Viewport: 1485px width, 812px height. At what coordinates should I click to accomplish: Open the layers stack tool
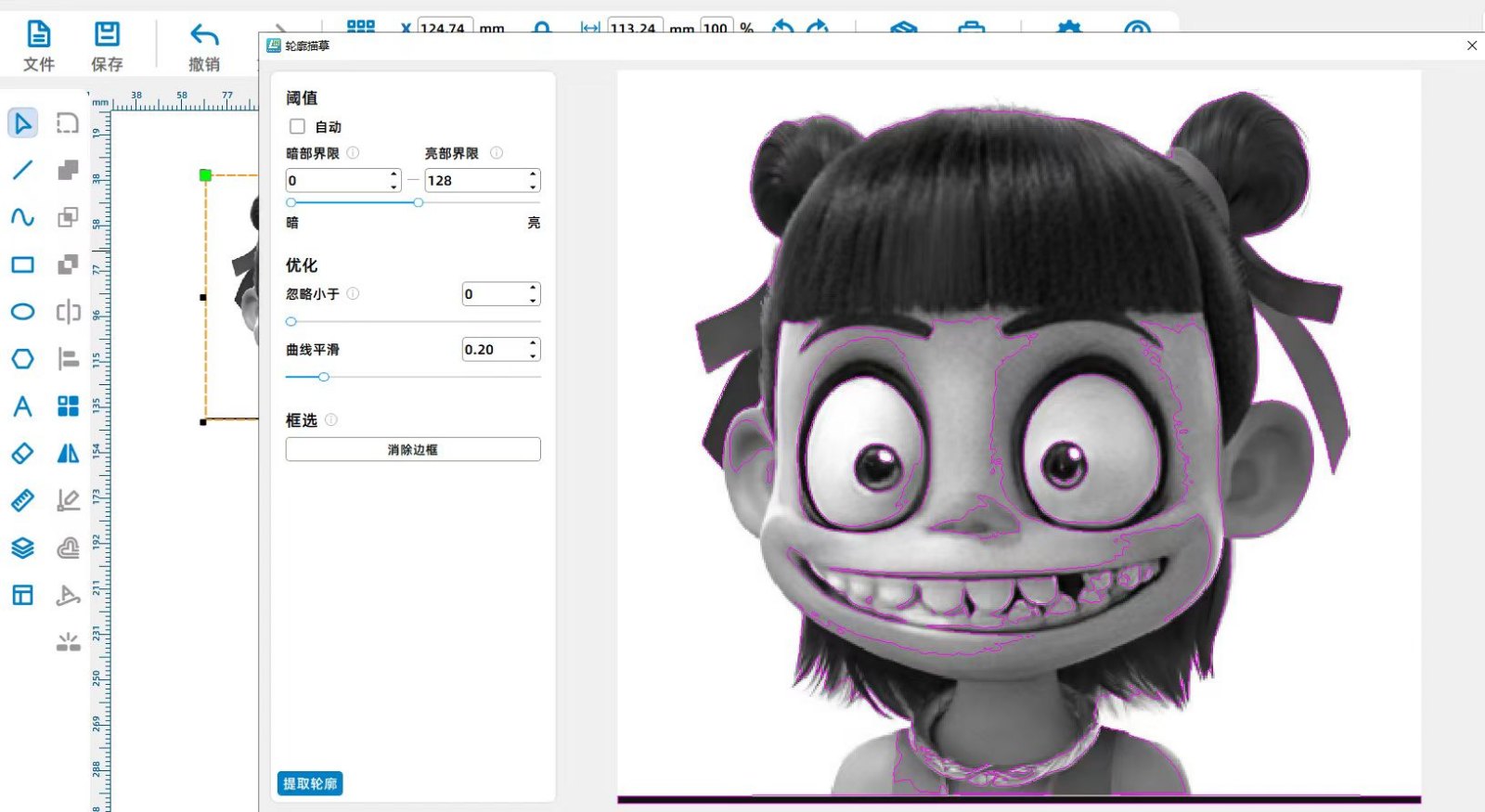pos(22,548)
